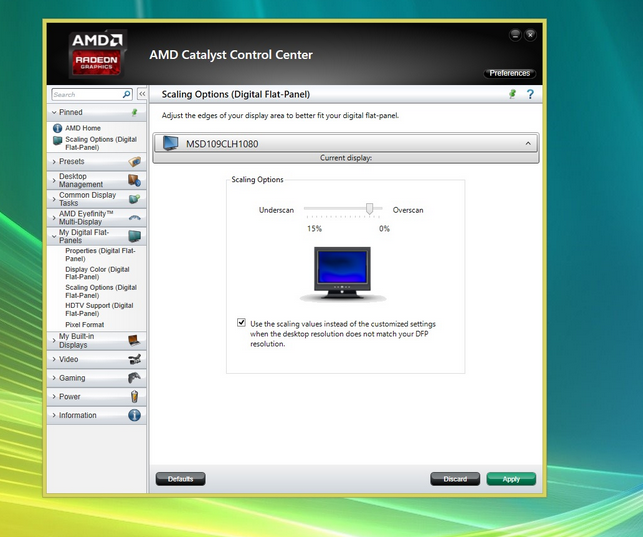
Task: Collapse My Digital Flat-Panels section
Action: [54, 236]
